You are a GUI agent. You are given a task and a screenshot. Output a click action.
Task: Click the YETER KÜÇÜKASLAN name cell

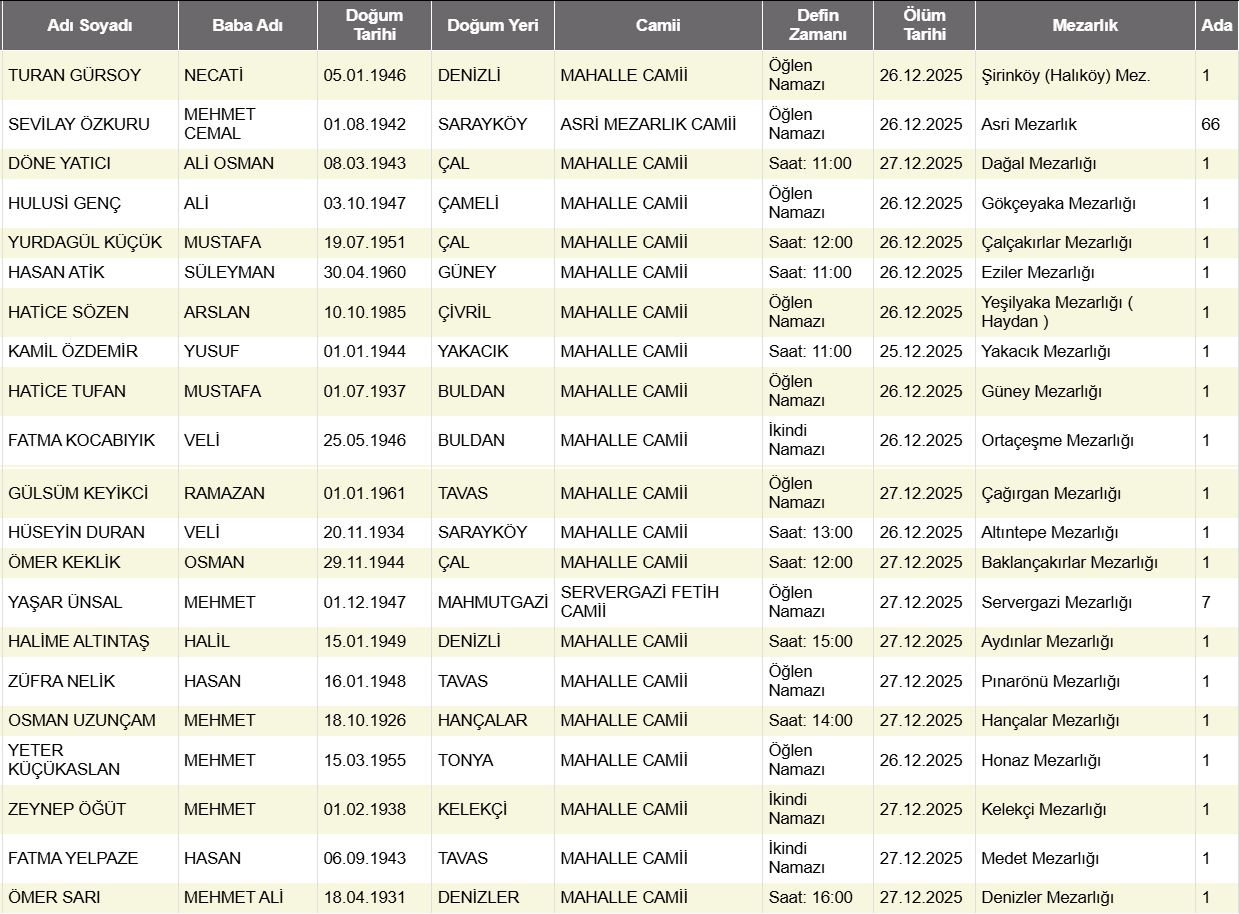point(64,760)
